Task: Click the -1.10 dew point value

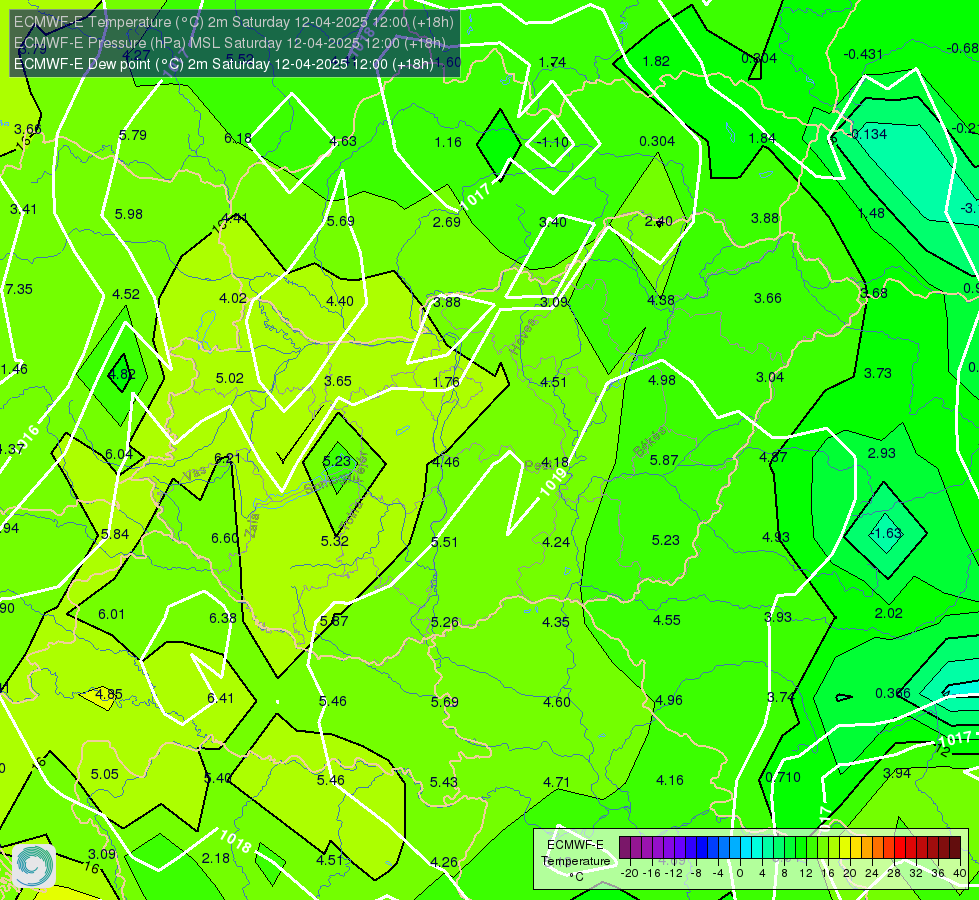Action: pyautogui.click(x=553, y=142)
